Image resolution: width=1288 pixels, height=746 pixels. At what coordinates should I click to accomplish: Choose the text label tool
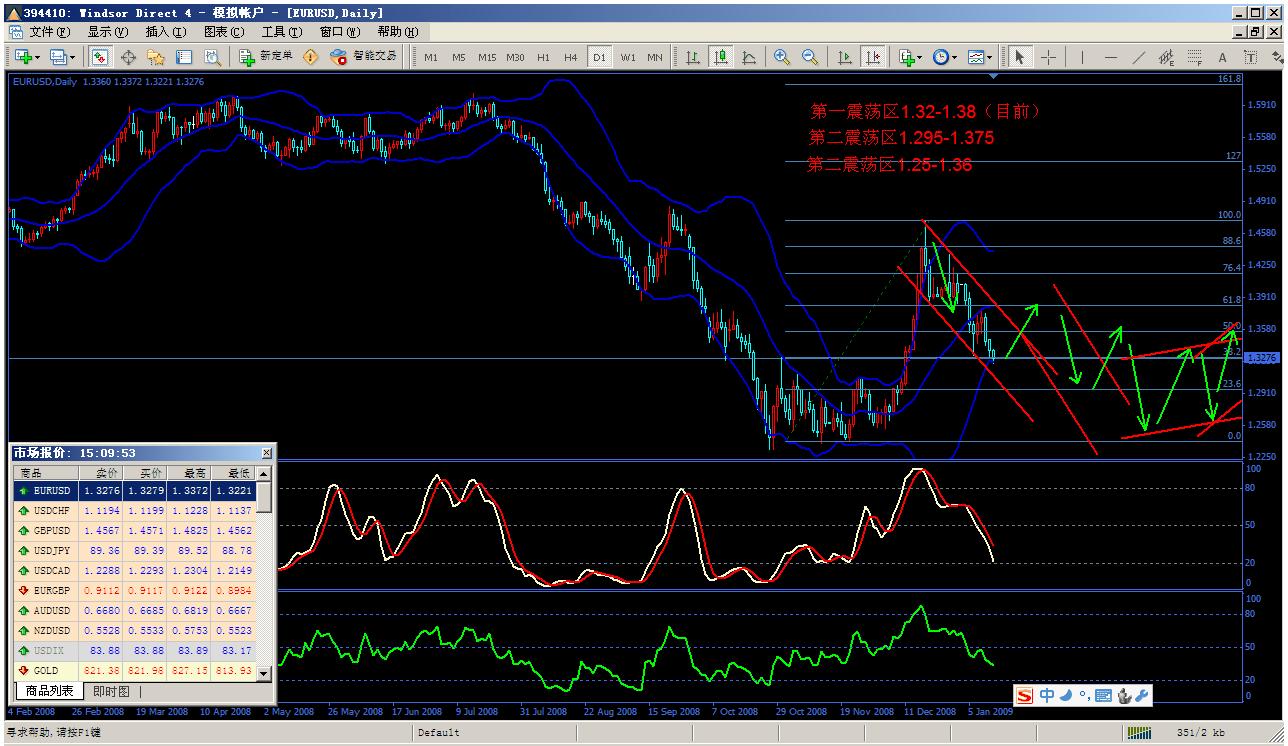[1250, 57]
